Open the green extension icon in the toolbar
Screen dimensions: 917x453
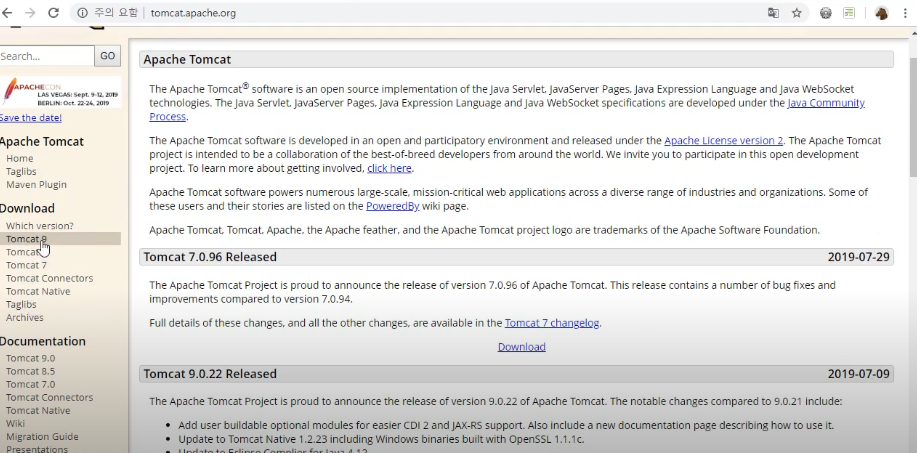849,13
